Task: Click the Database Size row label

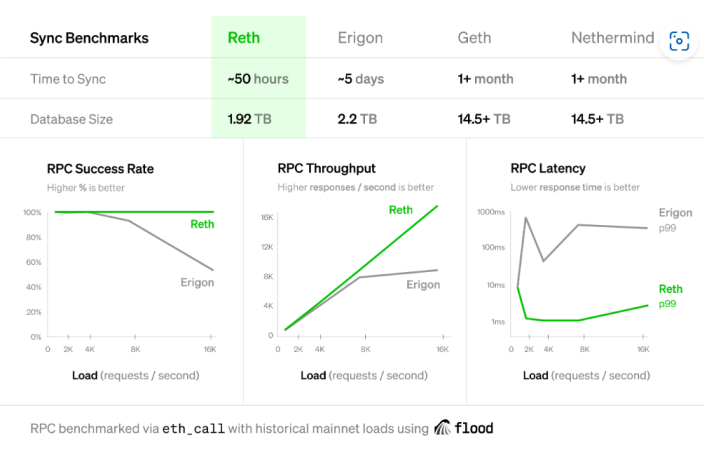Action: tap(72, 119)
